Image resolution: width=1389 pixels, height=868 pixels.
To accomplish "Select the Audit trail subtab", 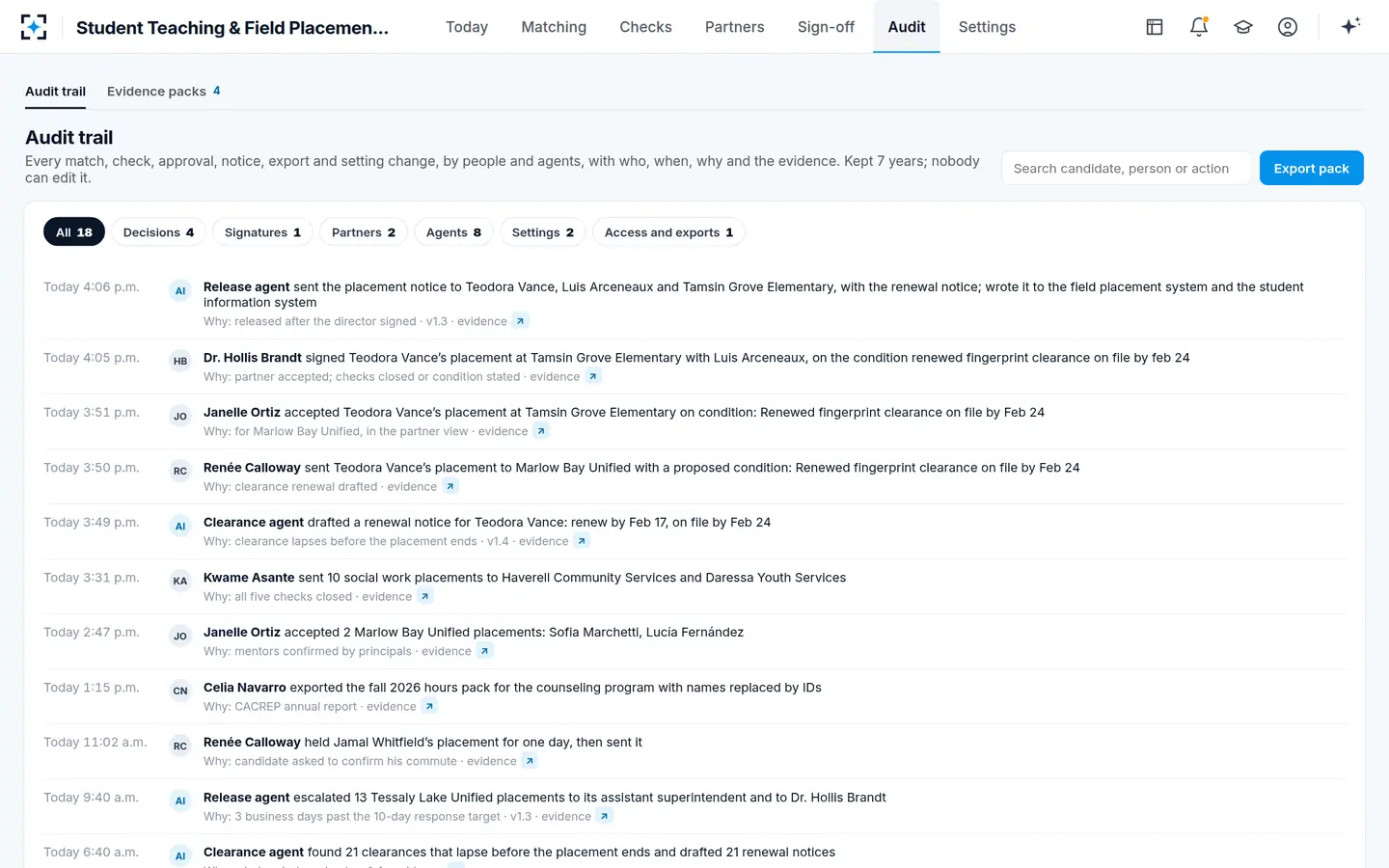I will (x=55, y=92).
